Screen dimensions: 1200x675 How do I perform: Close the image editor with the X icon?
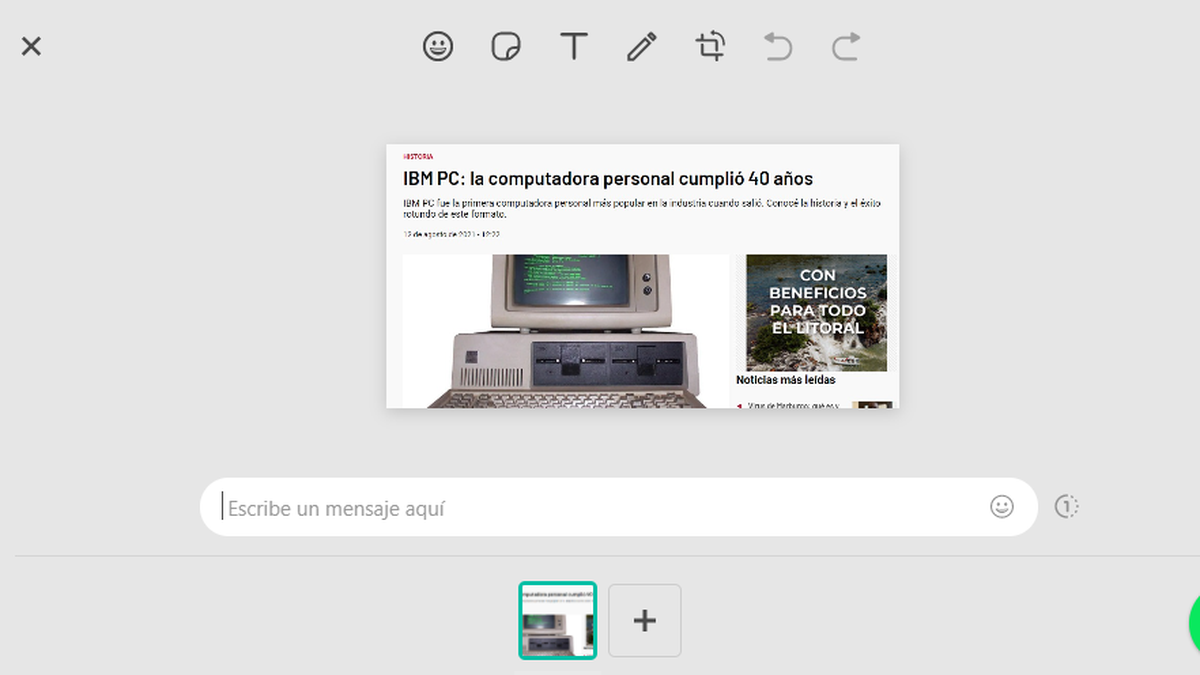tap(31, 46)
